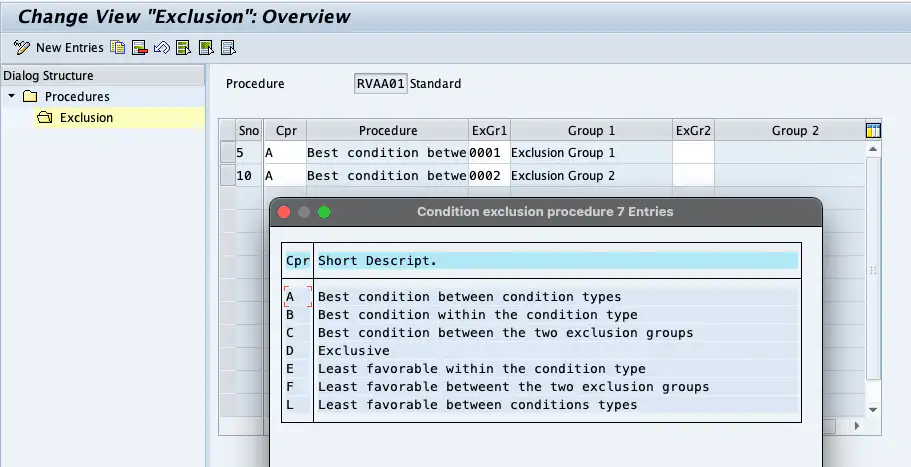
Task: Select the row selector for Sno 5
Action: click(x=227, y=153)
